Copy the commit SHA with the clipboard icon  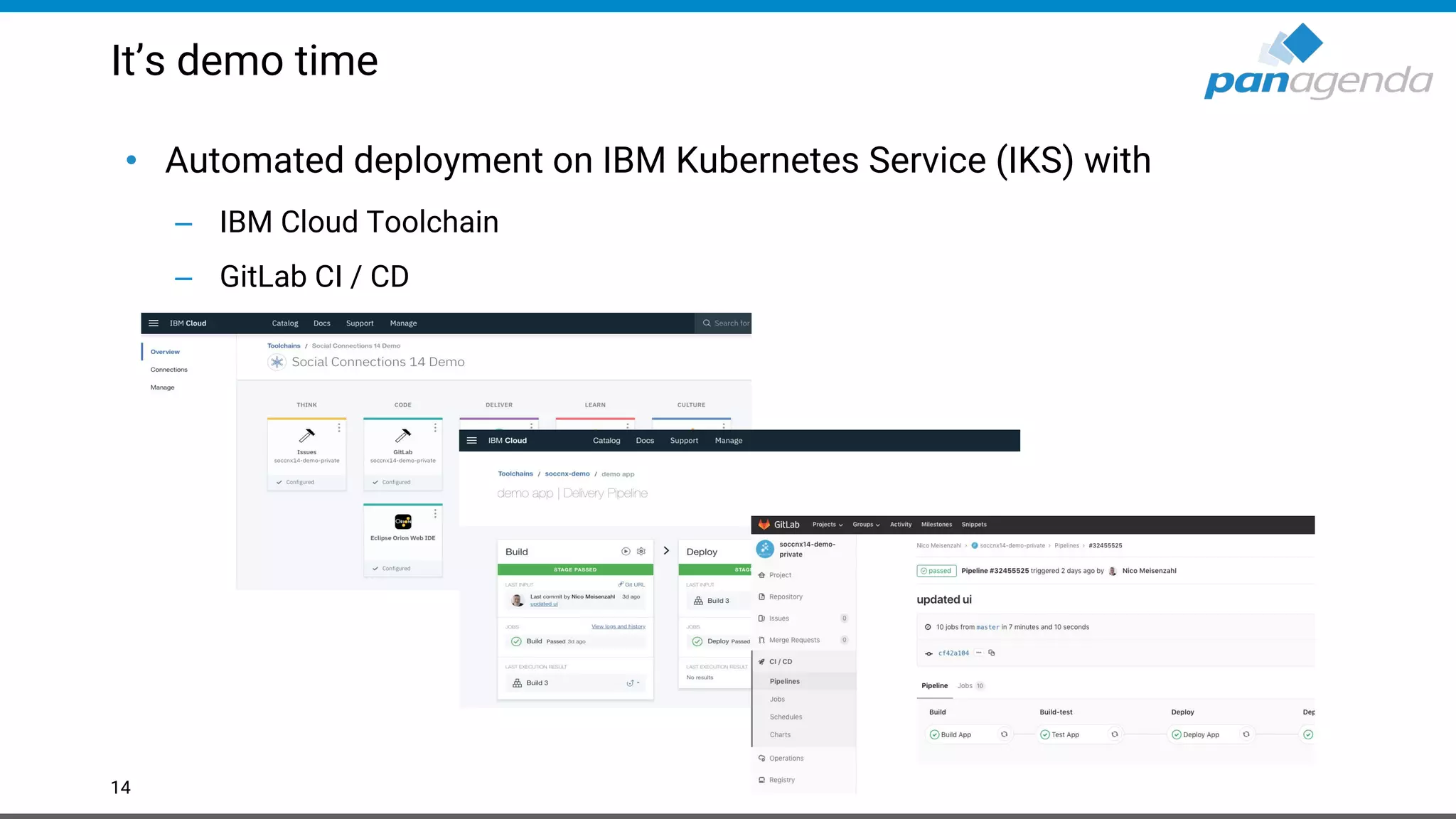tap(992, 653)
